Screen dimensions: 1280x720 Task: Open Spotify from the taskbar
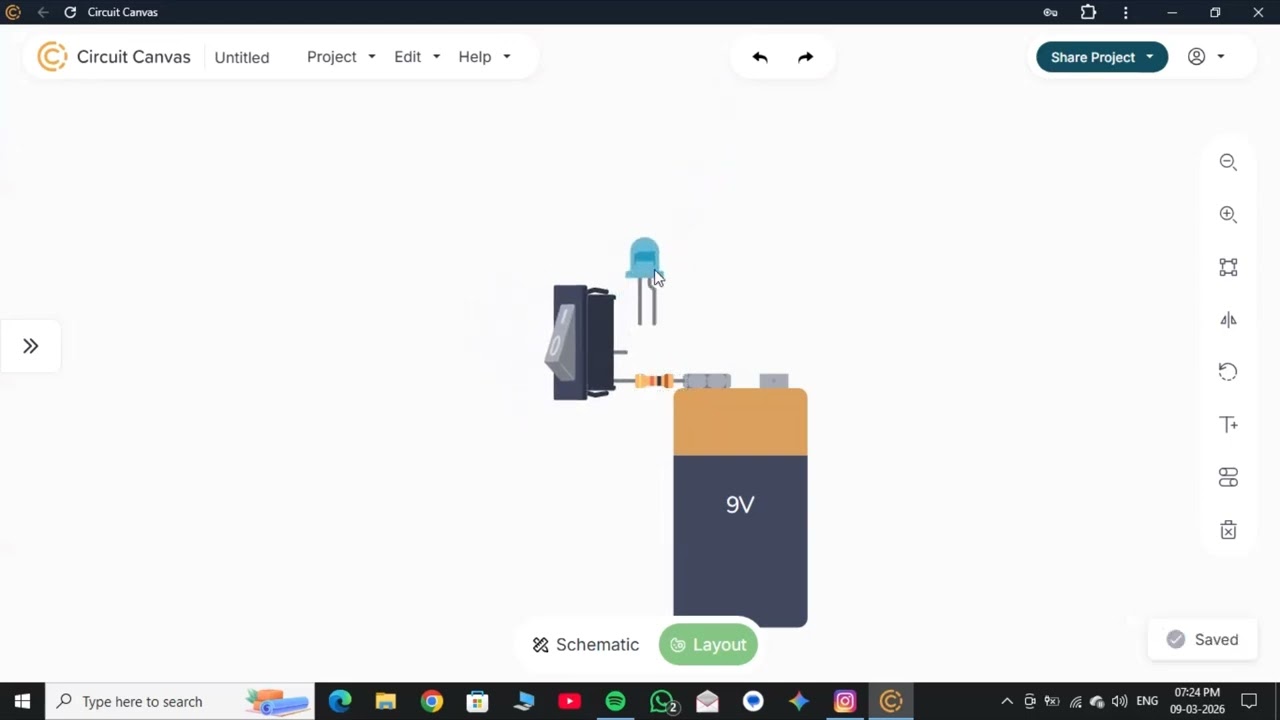click(615, 701)
